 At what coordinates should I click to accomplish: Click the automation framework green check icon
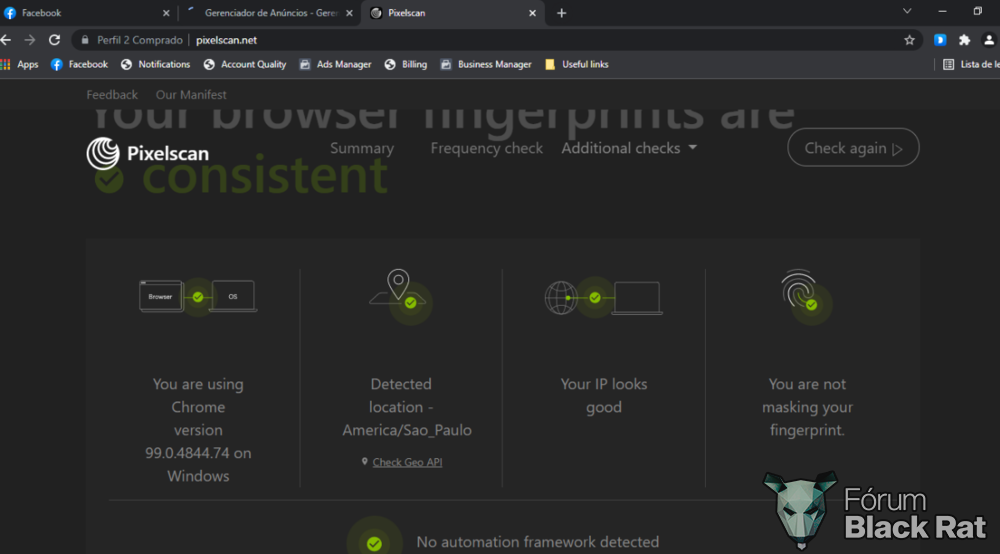pos(374,543)
